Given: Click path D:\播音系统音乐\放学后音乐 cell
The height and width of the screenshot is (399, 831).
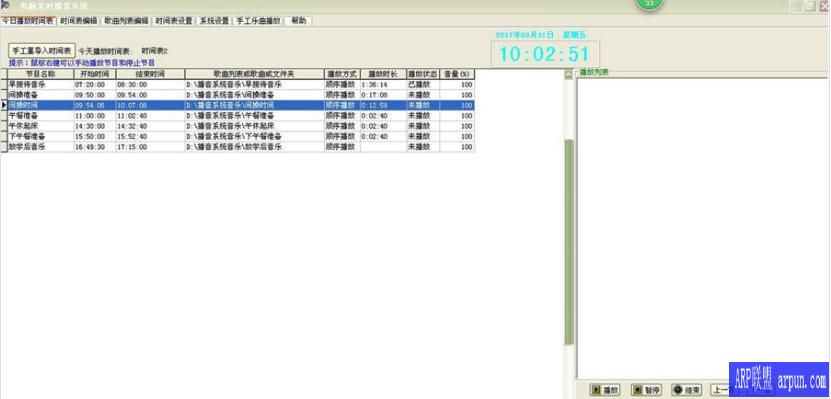Looking at the screenshot, I should point(254,147).
